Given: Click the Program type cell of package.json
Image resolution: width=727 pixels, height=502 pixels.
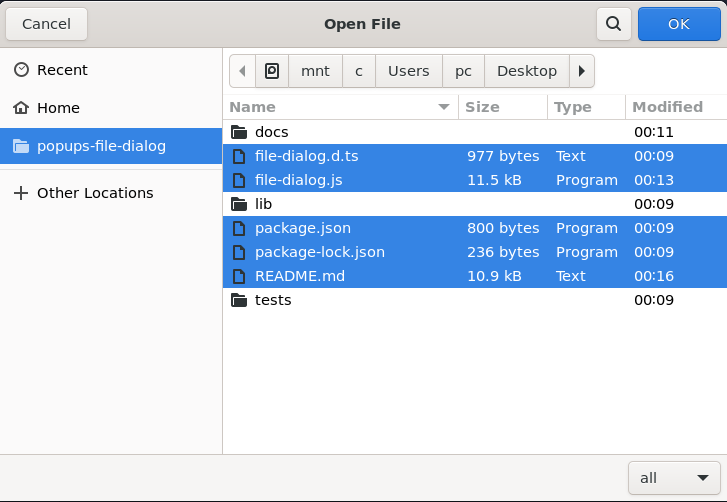Looking at the screenshot, I should pos(587,228).
